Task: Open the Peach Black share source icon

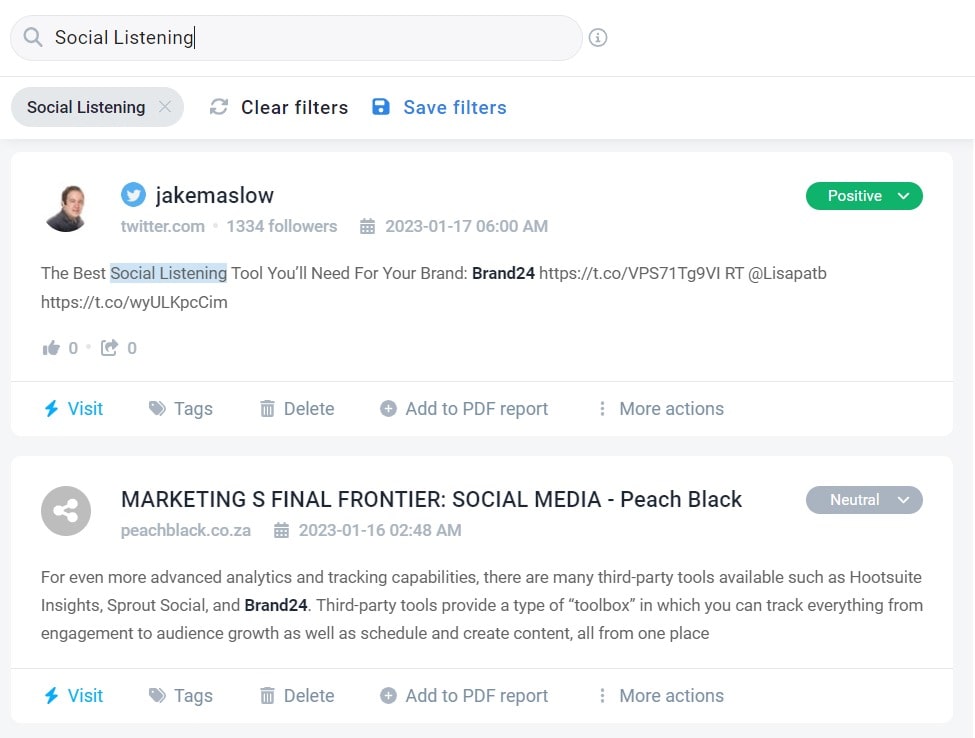Action: coord(66,511)
